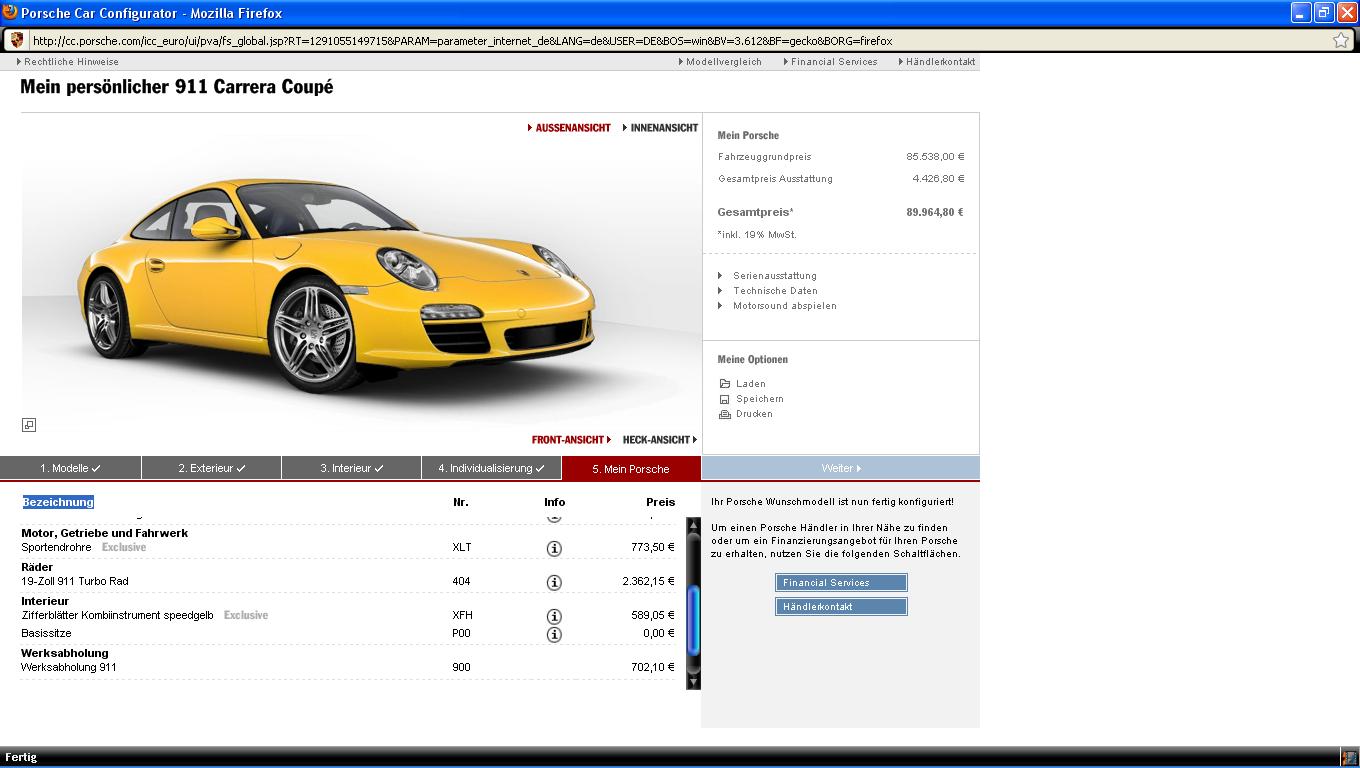Click 19-Zoll 911 Turbo Rad entry
This screenshot has height=768, width=1360.
75,581
